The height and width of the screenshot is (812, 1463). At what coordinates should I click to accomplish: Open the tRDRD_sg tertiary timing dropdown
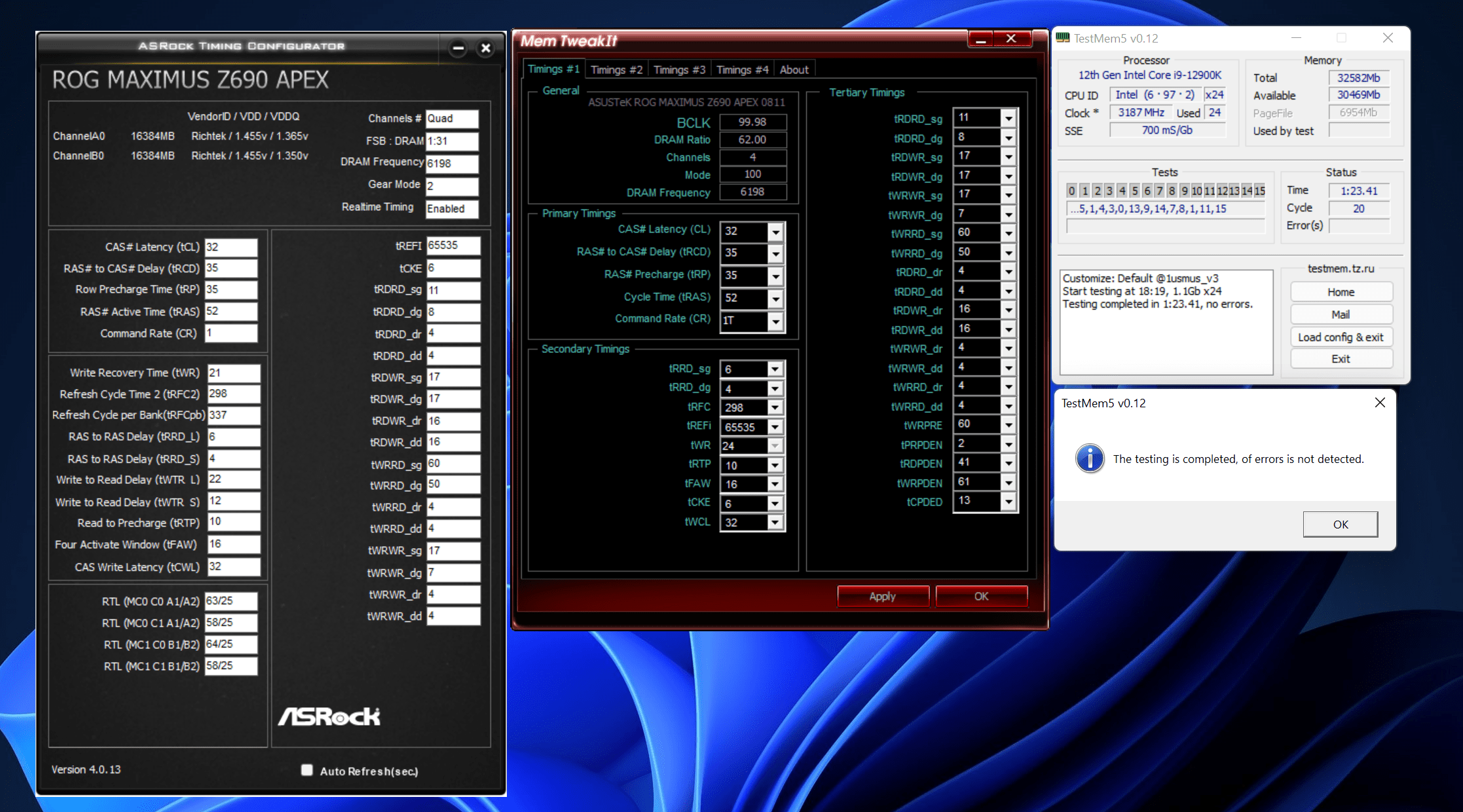1009,119
